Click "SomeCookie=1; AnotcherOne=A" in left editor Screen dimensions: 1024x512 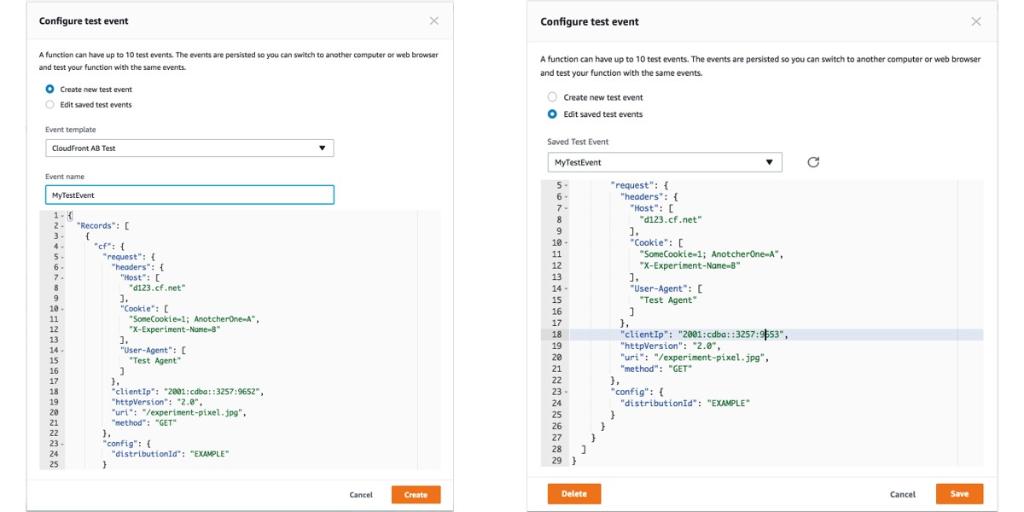(x=194, y=319)
